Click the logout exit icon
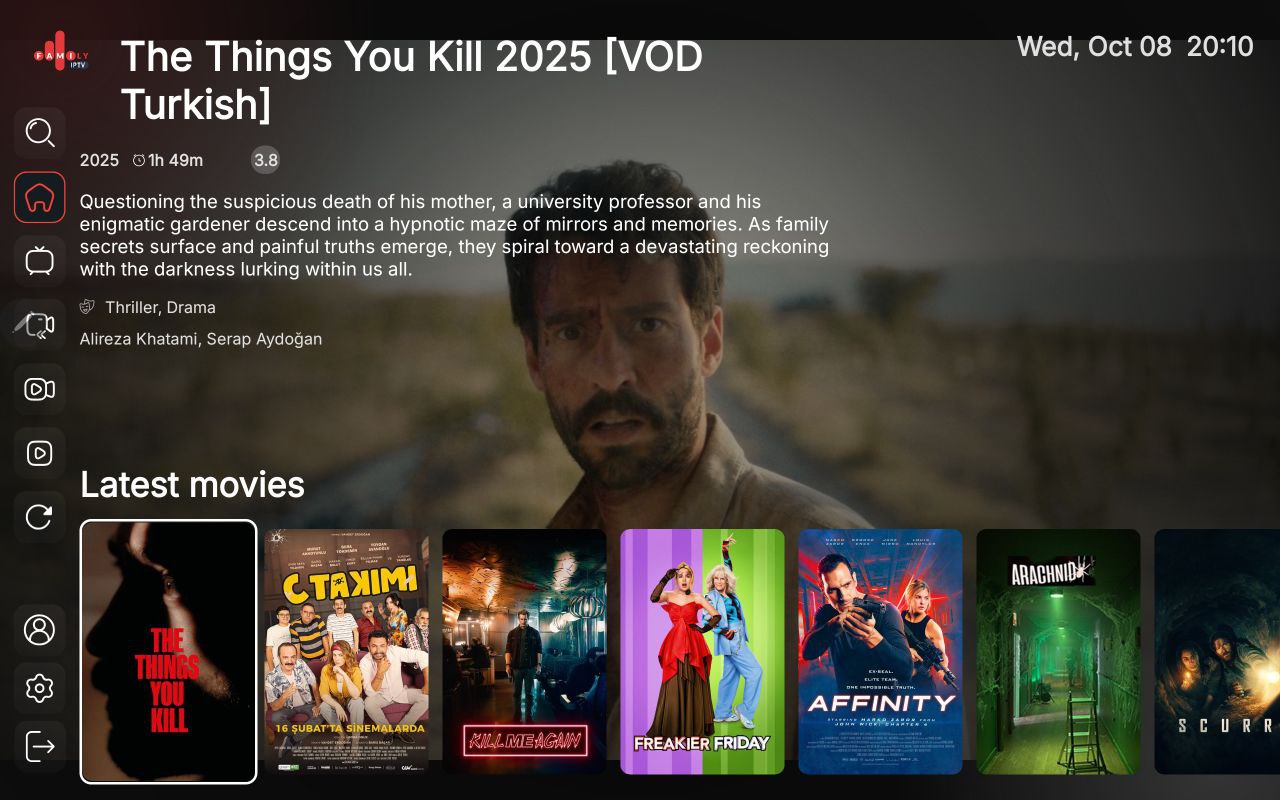1280x800 pixels. click(40, 746)
